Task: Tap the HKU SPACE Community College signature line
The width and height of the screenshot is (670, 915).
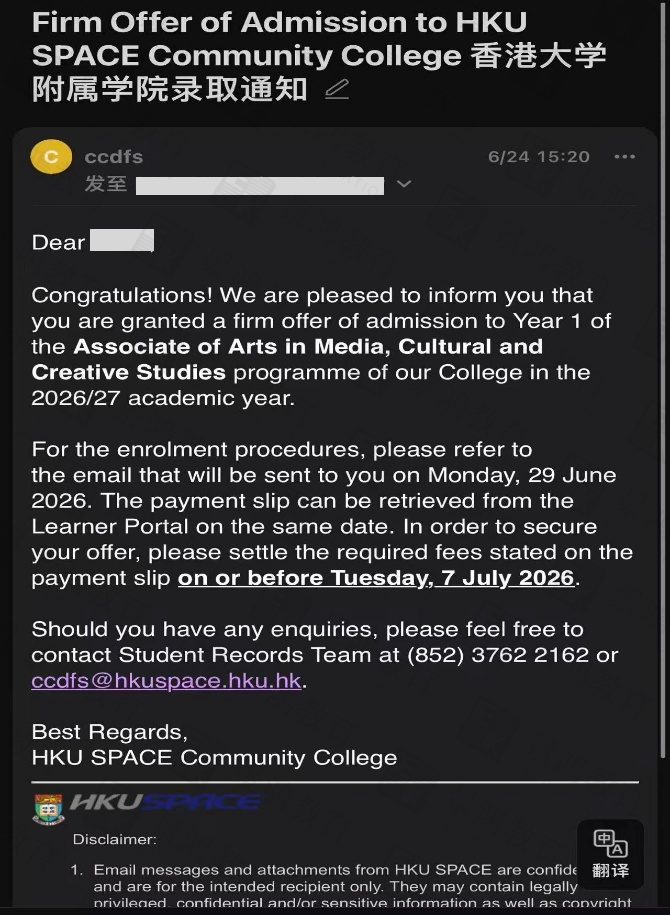Action: click(x=214, y=757)
